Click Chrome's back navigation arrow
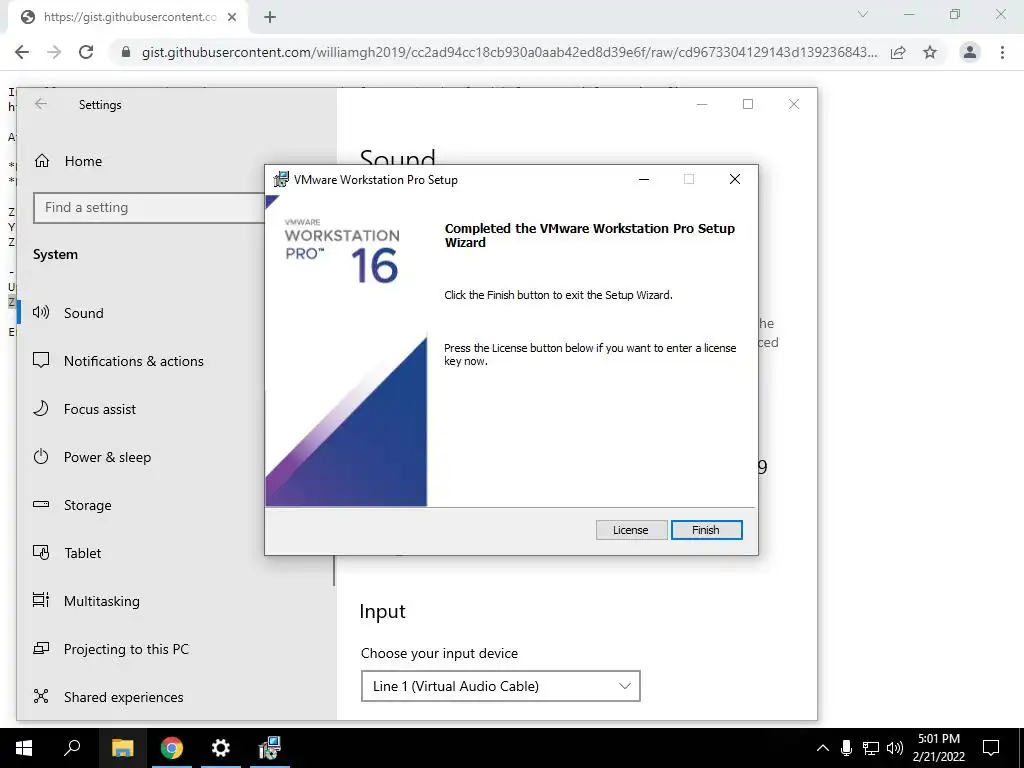1024x768 pixels. tap(22, 52)
